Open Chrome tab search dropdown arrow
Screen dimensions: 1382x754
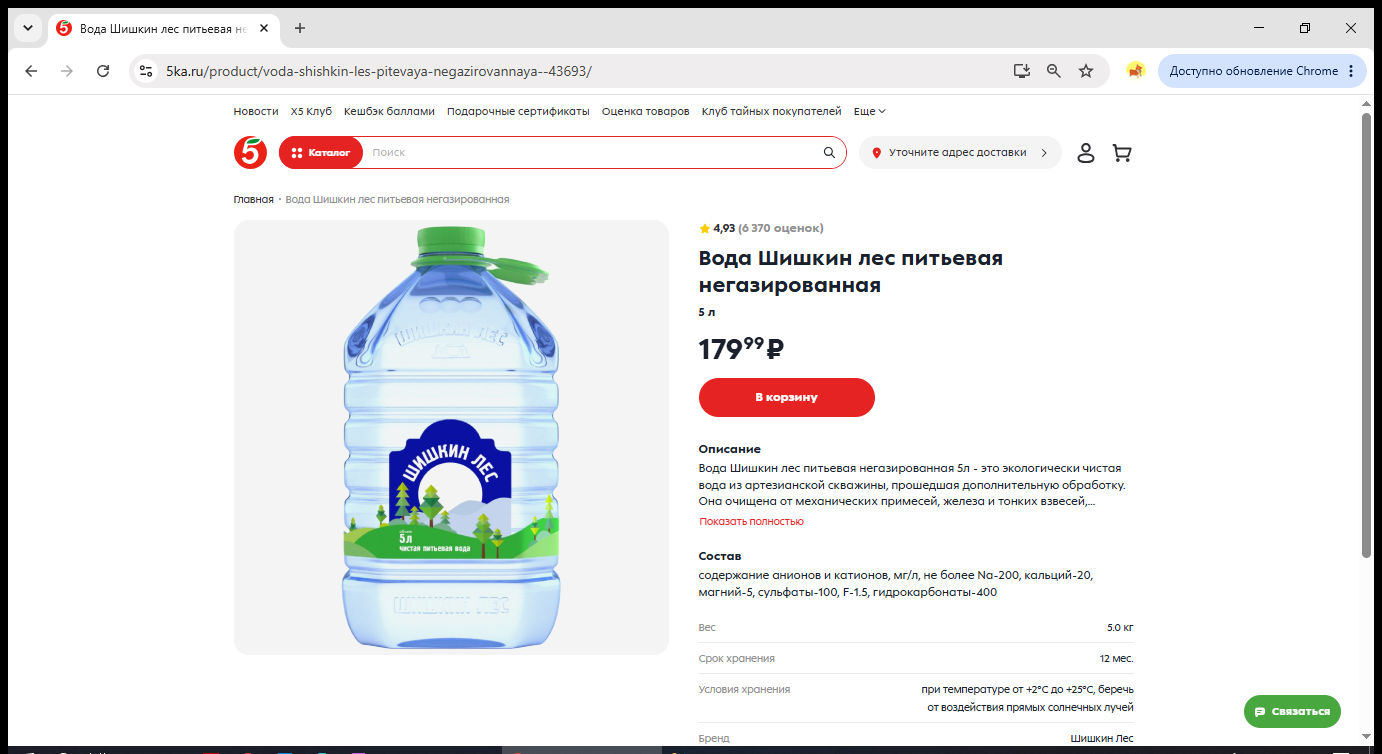click(27, 28)
